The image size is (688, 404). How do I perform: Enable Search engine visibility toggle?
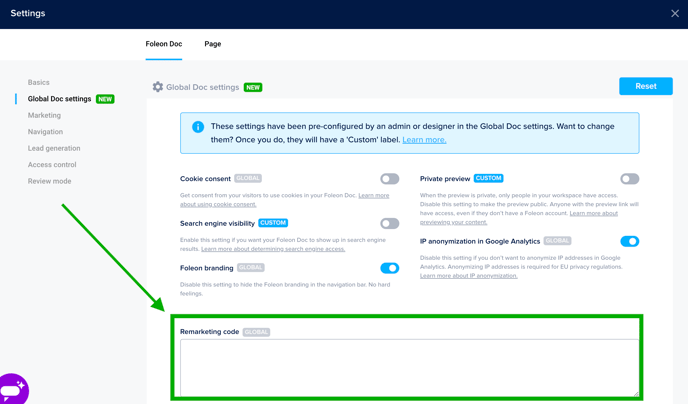coord(389,223)
